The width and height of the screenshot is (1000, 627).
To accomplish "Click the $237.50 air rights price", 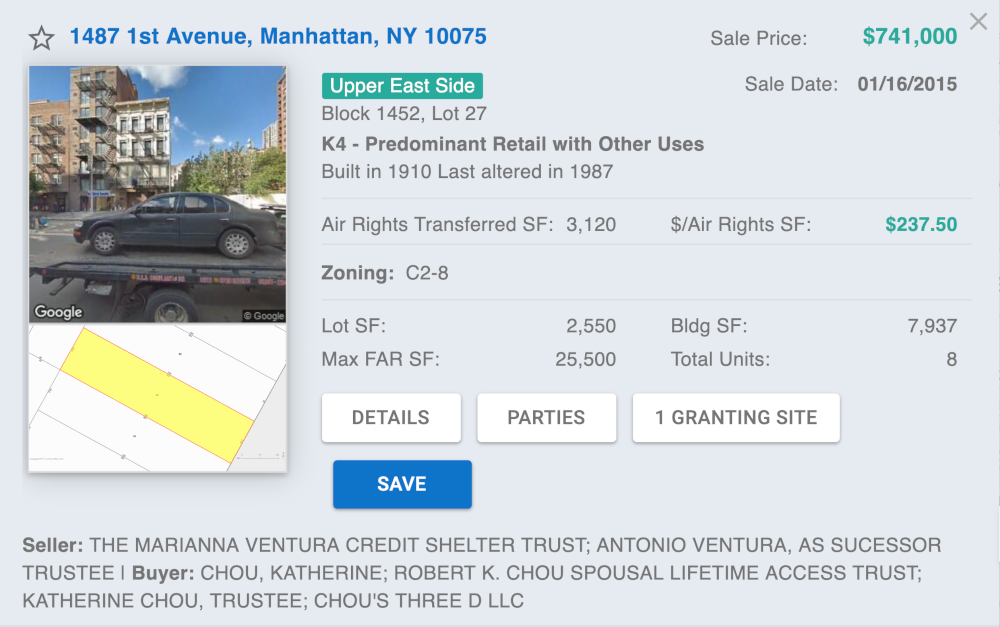I will 921,225.
